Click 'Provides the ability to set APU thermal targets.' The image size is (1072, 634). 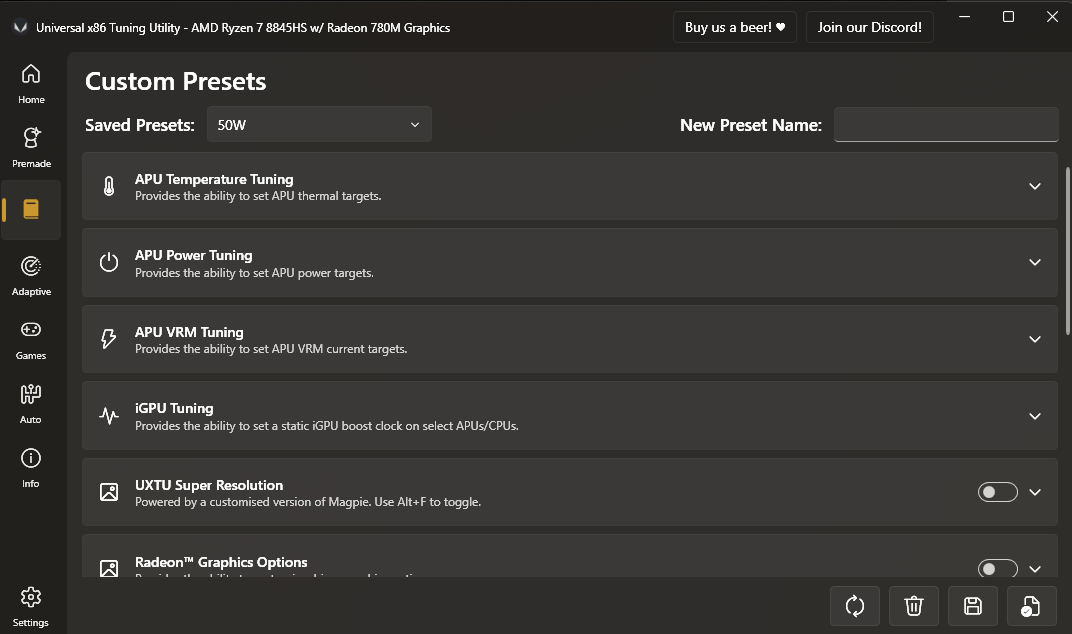258,196
